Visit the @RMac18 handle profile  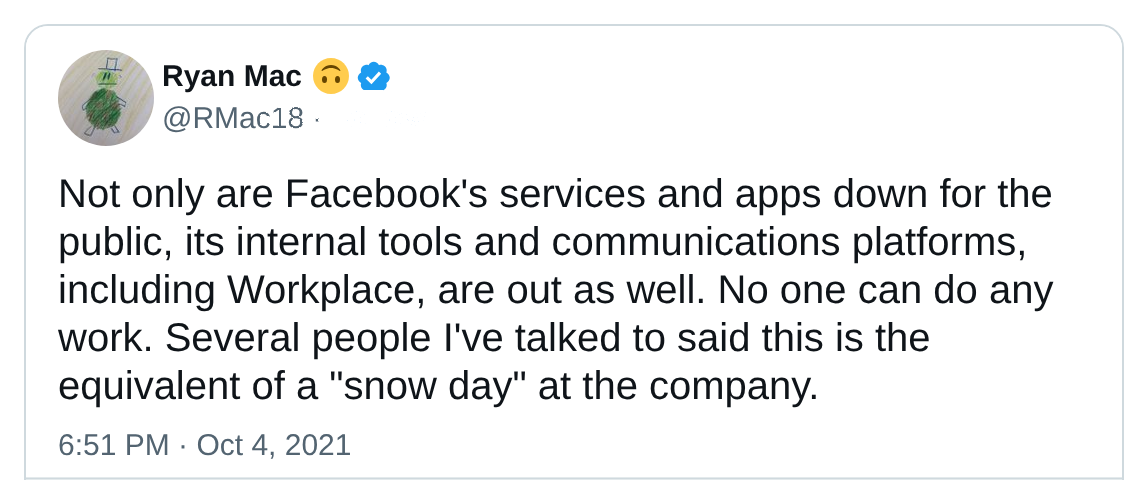coord(233,118)
